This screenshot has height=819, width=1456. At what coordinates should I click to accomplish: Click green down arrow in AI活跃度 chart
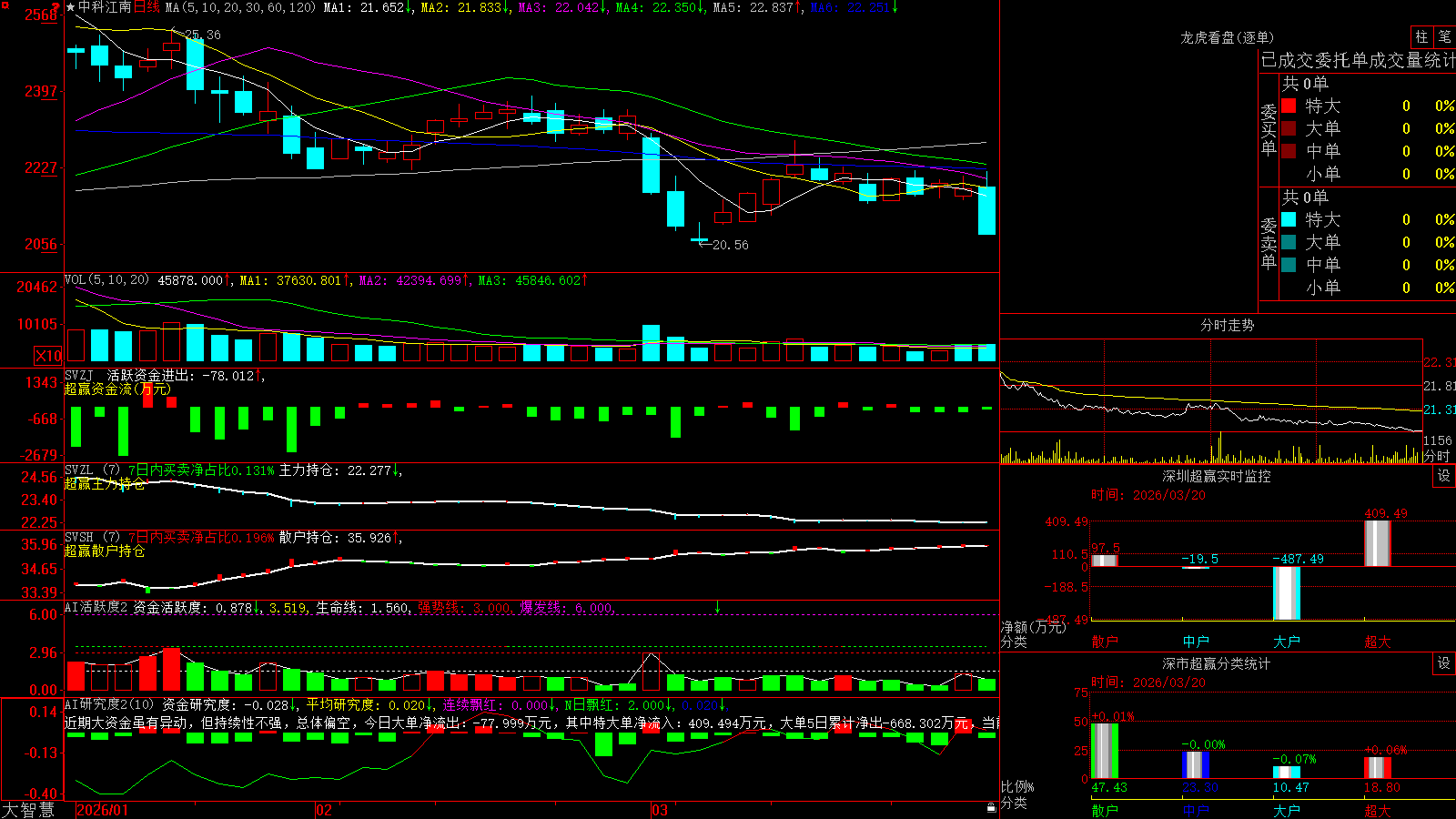click(718, 607)
